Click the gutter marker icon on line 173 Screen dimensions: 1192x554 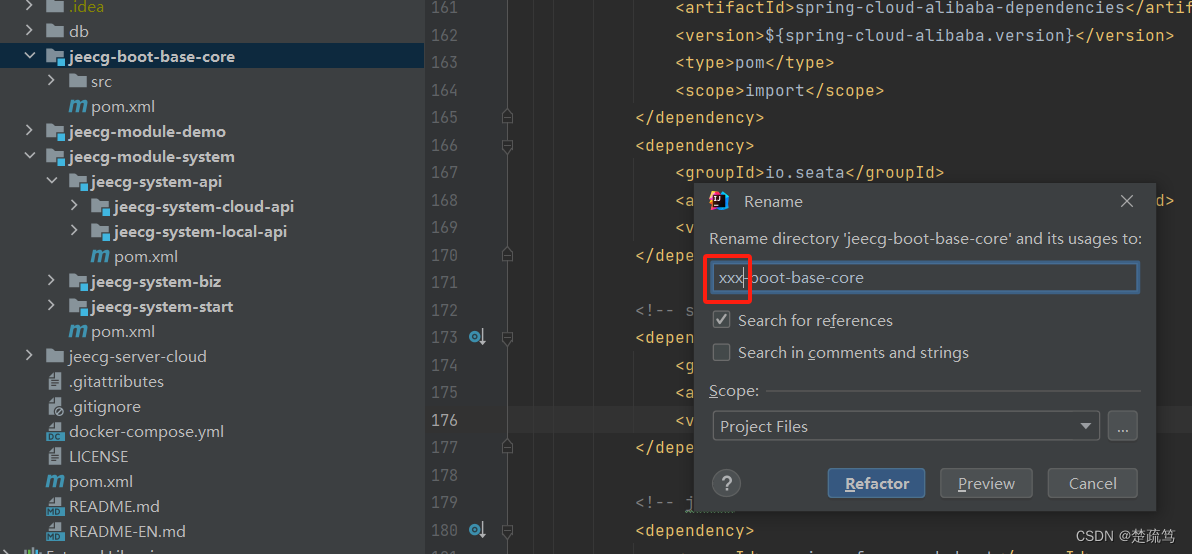pyautogui.click(x=477, y=337)
